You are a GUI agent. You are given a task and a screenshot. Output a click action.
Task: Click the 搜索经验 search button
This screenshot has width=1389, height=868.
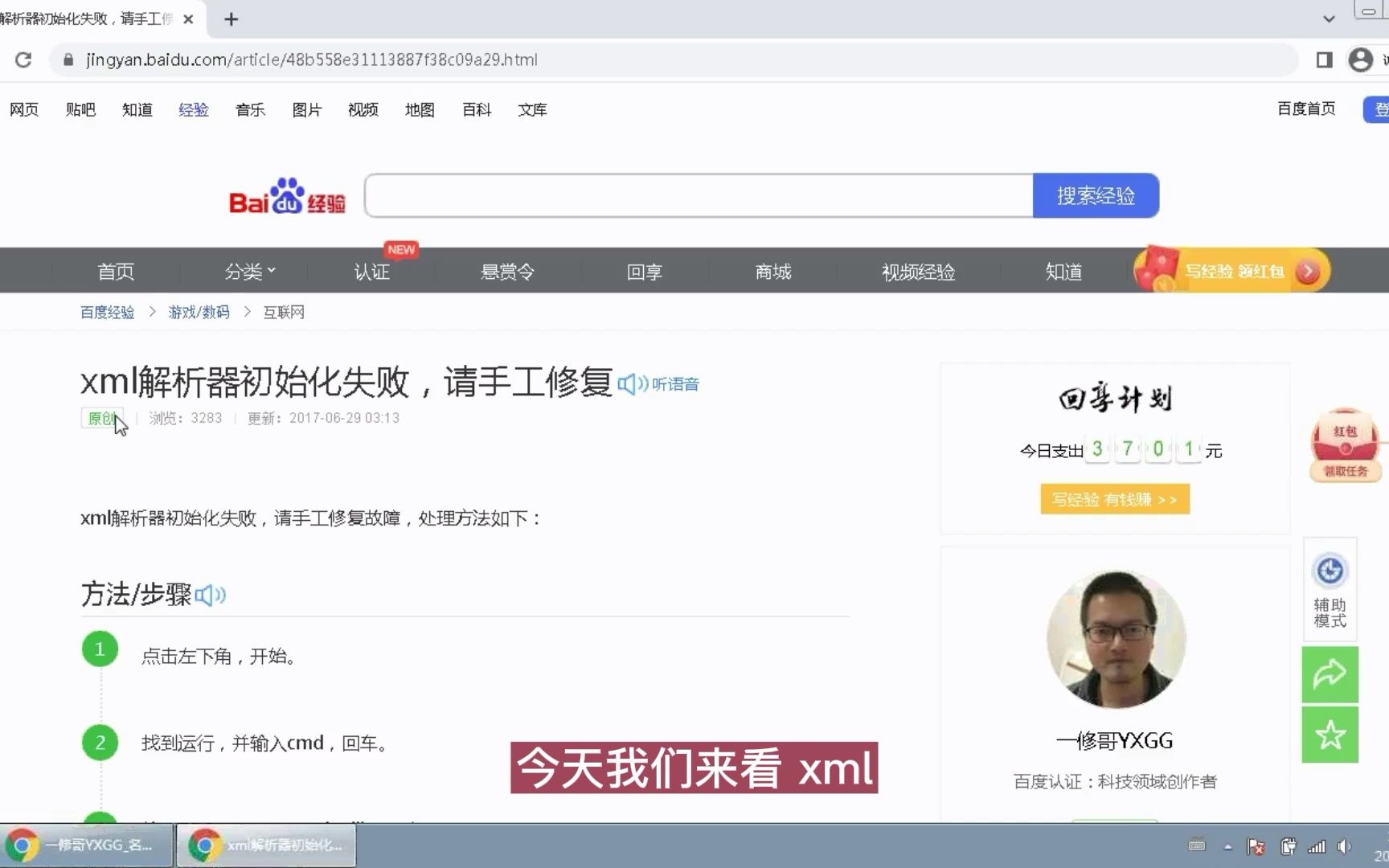[1096, 195]
